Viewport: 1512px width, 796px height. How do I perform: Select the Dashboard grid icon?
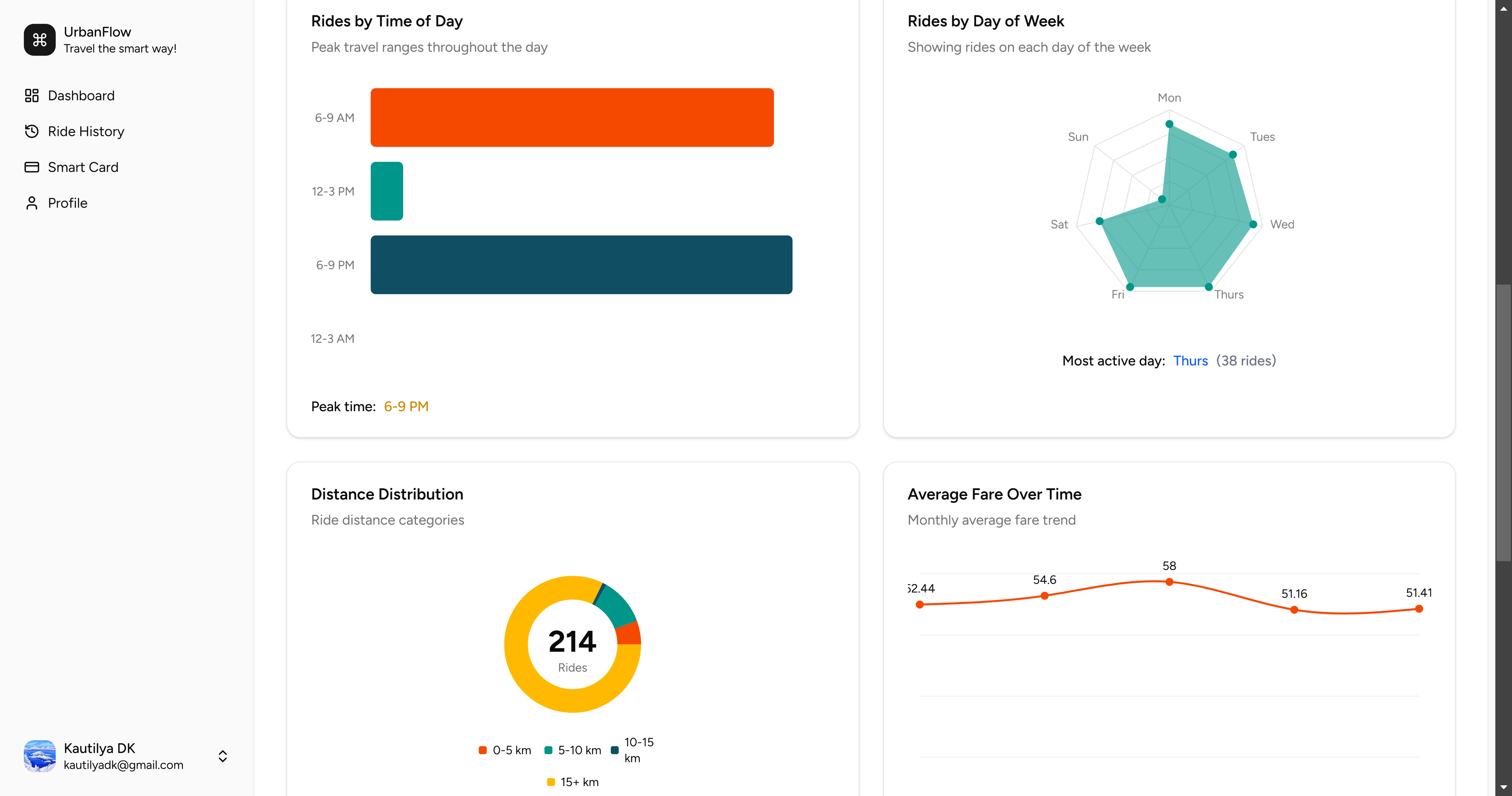31,95
